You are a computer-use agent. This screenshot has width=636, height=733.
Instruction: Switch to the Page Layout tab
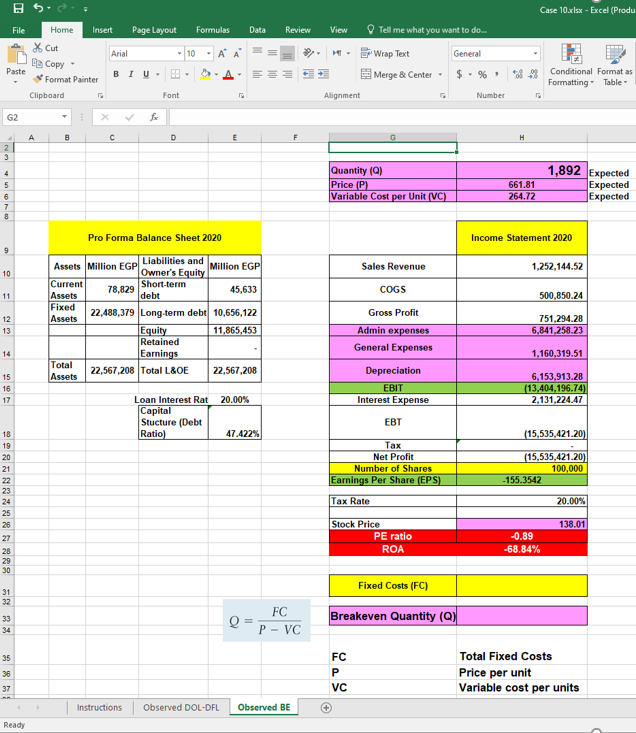pyautogui.click(x=154, y=30)
